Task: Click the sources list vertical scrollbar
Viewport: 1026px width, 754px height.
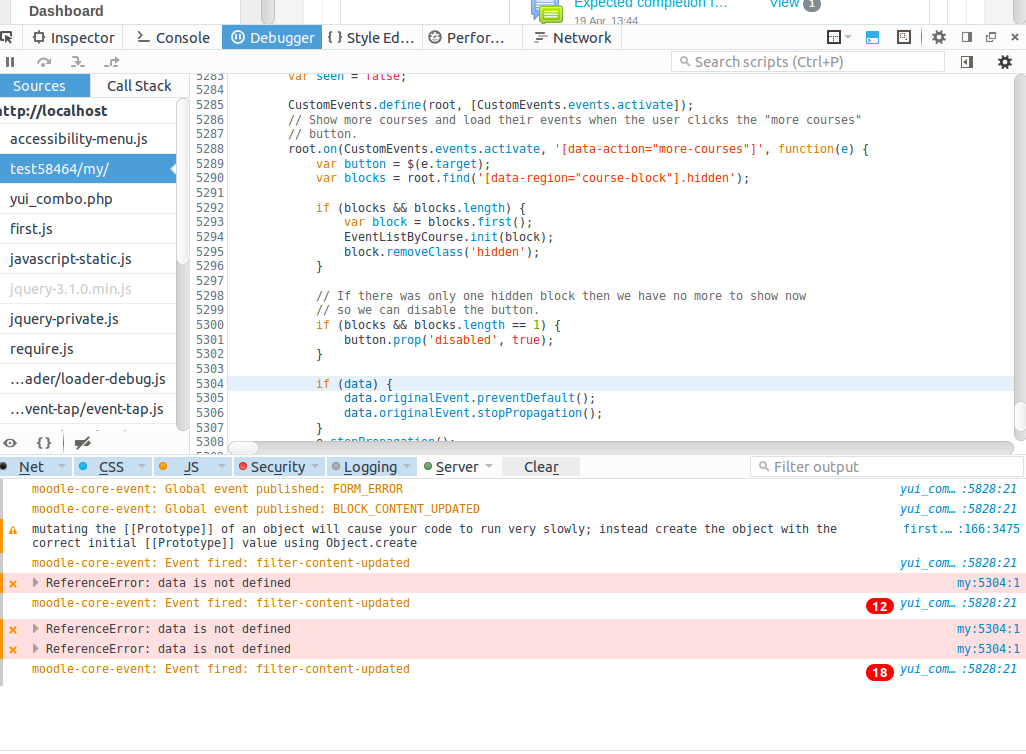Action: (x=183, y=182)
